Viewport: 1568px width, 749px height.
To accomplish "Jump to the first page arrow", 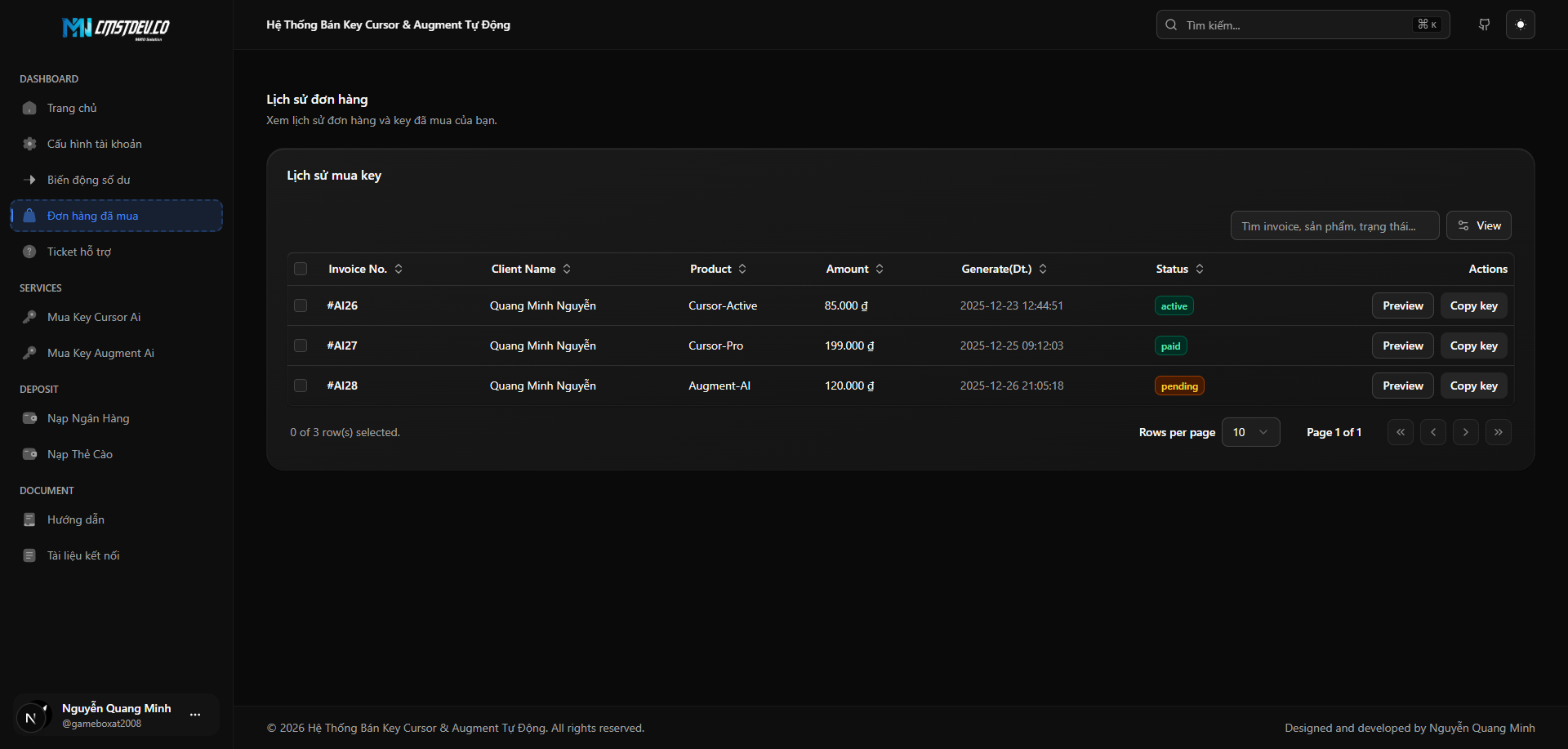I will (1400, 432).
